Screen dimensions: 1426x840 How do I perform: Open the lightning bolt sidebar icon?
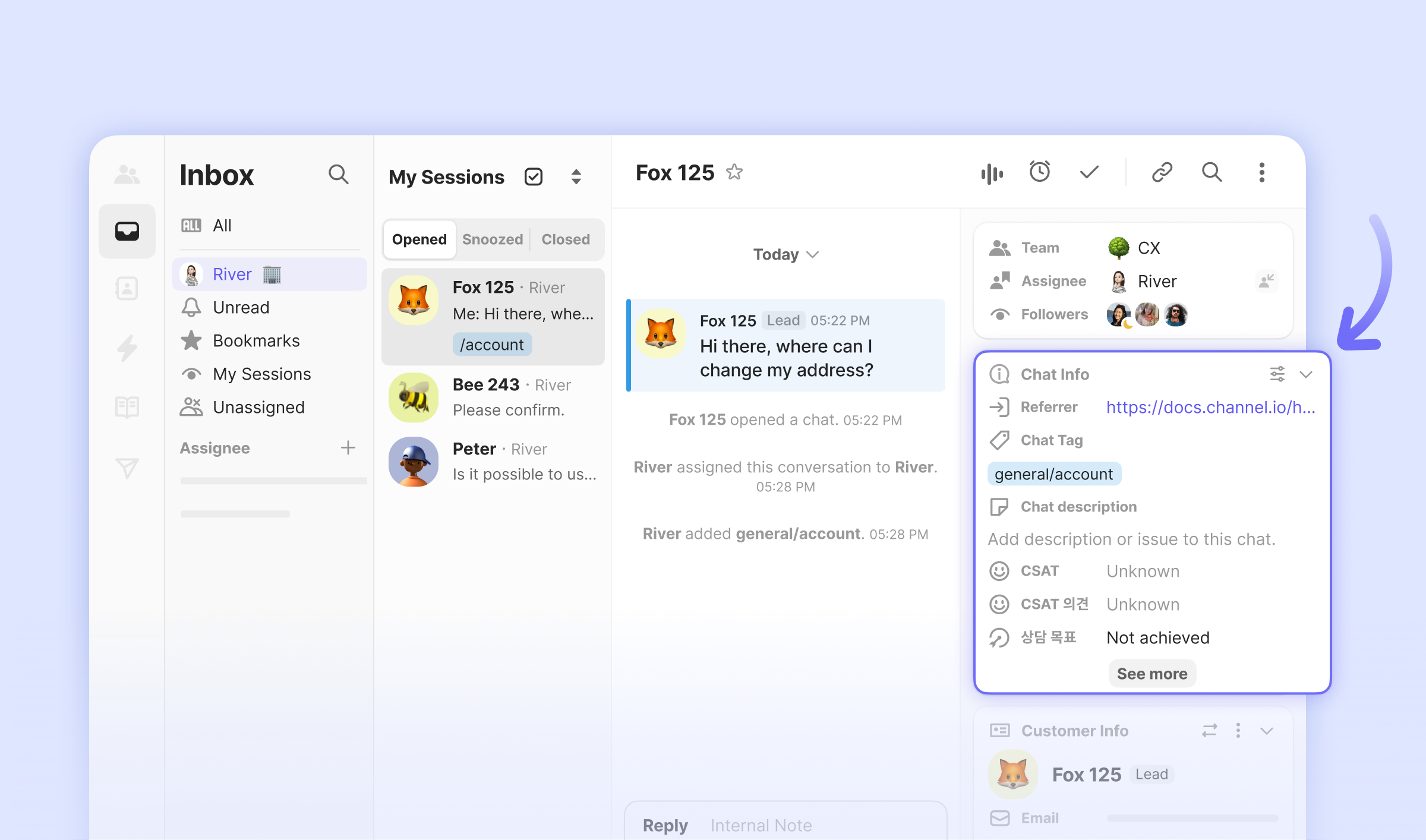[127, 348]
